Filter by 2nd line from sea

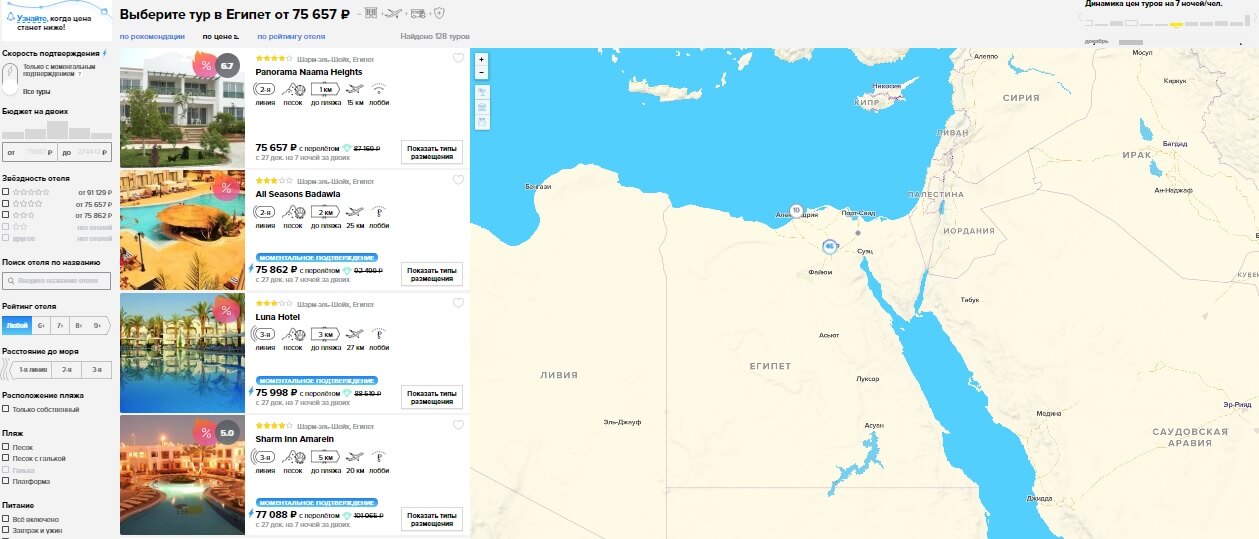(x=67, y=369)
